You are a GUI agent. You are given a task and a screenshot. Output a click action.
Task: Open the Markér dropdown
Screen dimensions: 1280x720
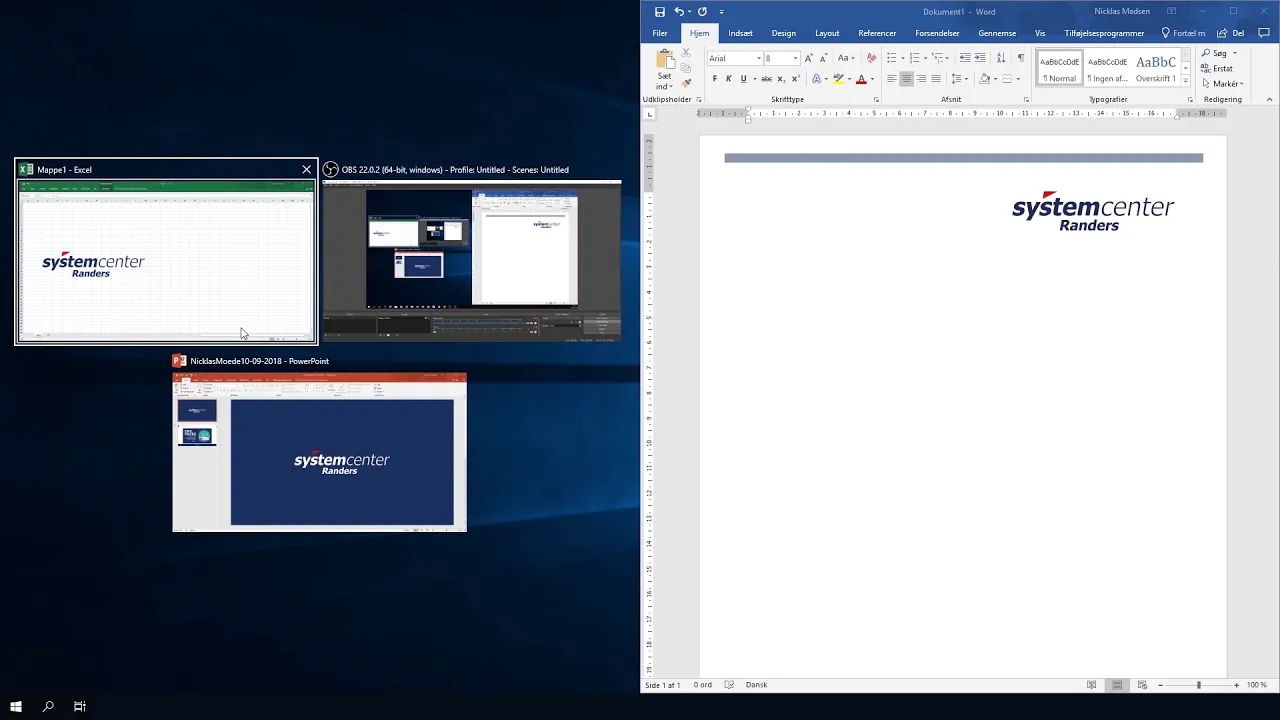[1222, 84]
